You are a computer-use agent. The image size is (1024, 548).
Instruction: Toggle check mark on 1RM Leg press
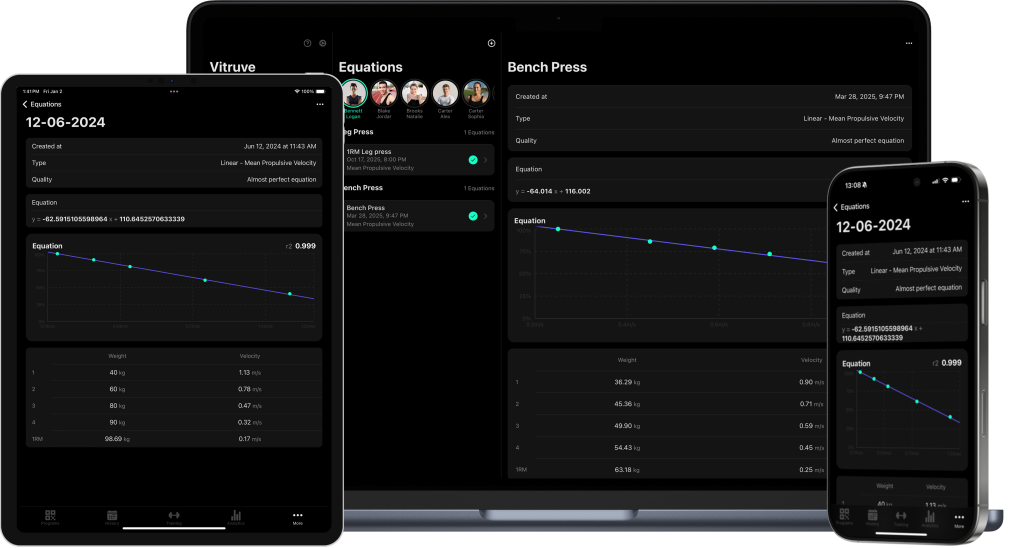tap(472, 160)
